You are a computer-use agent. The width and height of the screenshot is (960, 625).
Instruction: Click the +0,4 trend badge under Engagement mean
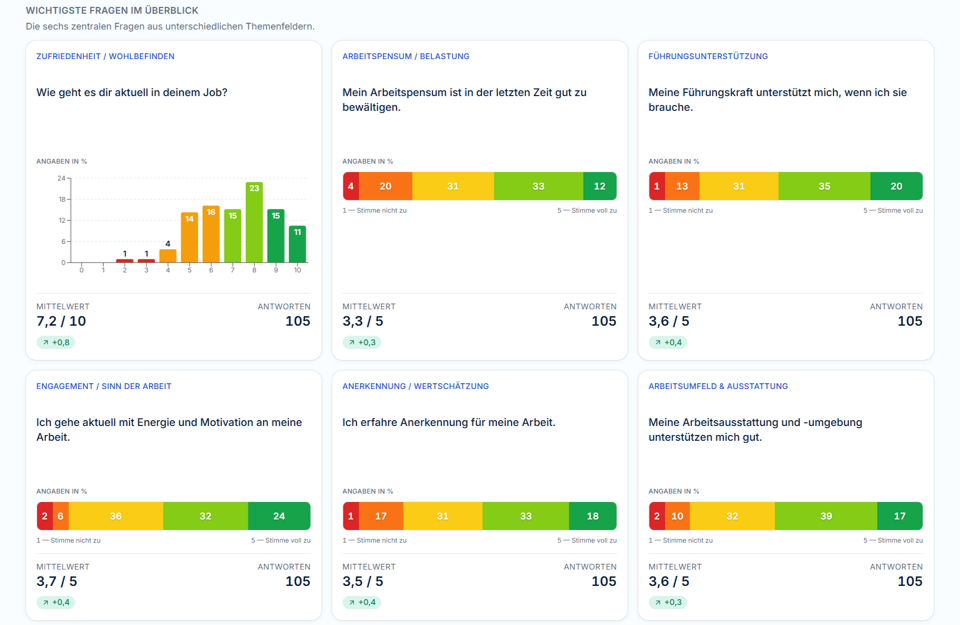pos(56,602)
